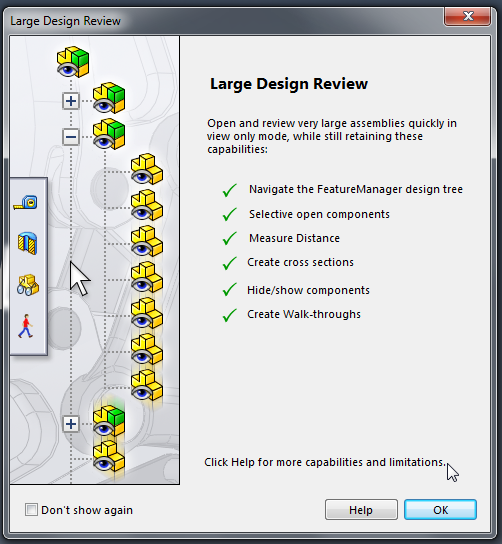502x544 pixels.
Task: Click the walking person walk-through icon
Action: pos(26,326)
